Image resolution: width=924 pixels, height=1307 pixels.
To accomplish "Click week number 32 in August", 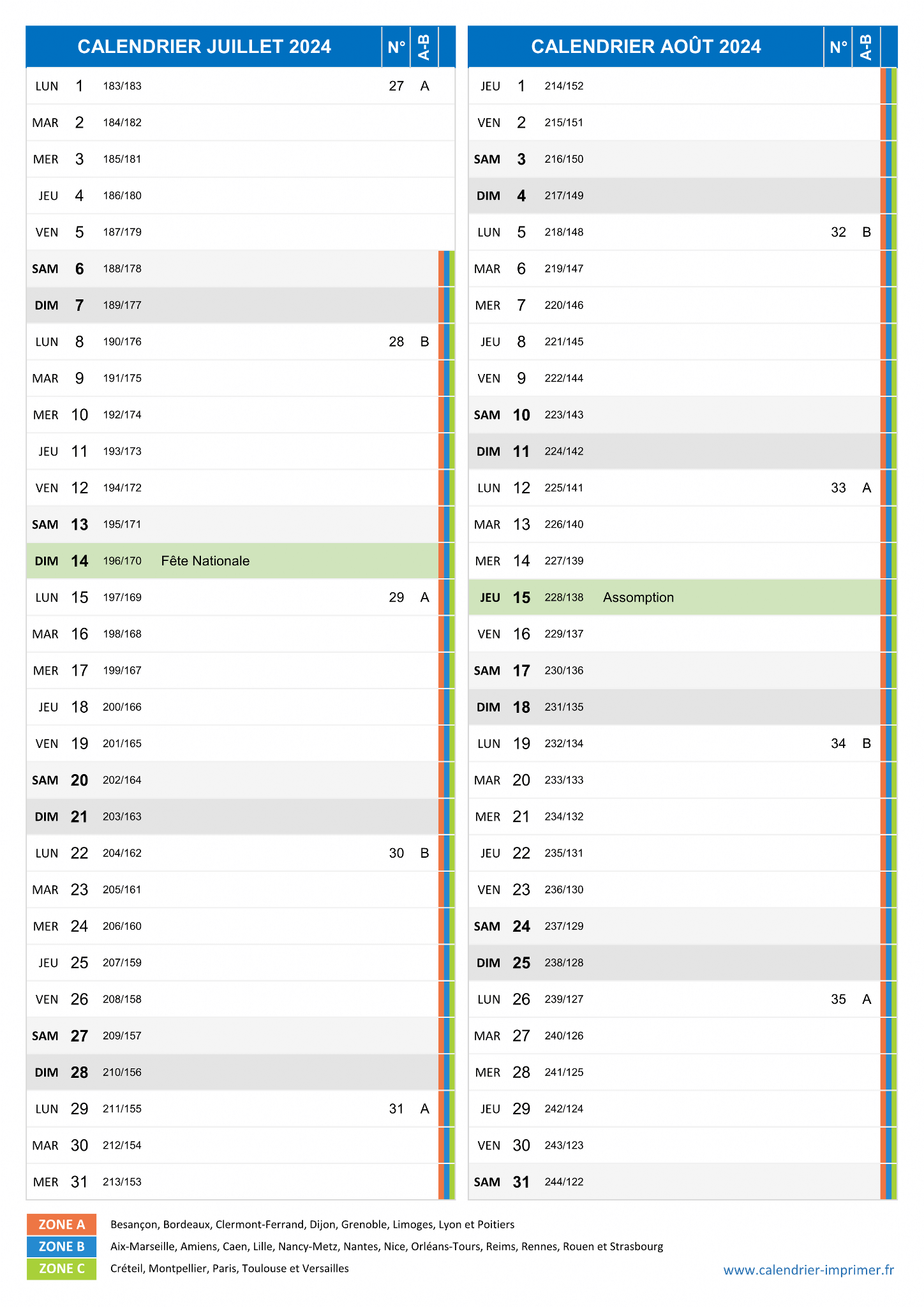I will [x=838, y=232].
